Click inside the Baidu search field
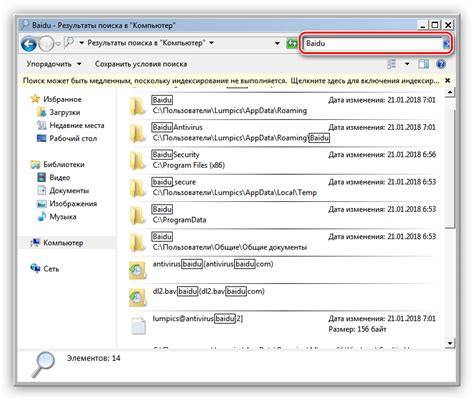The height and width of the screenshot is (400, 474). (x=373, y=43)
